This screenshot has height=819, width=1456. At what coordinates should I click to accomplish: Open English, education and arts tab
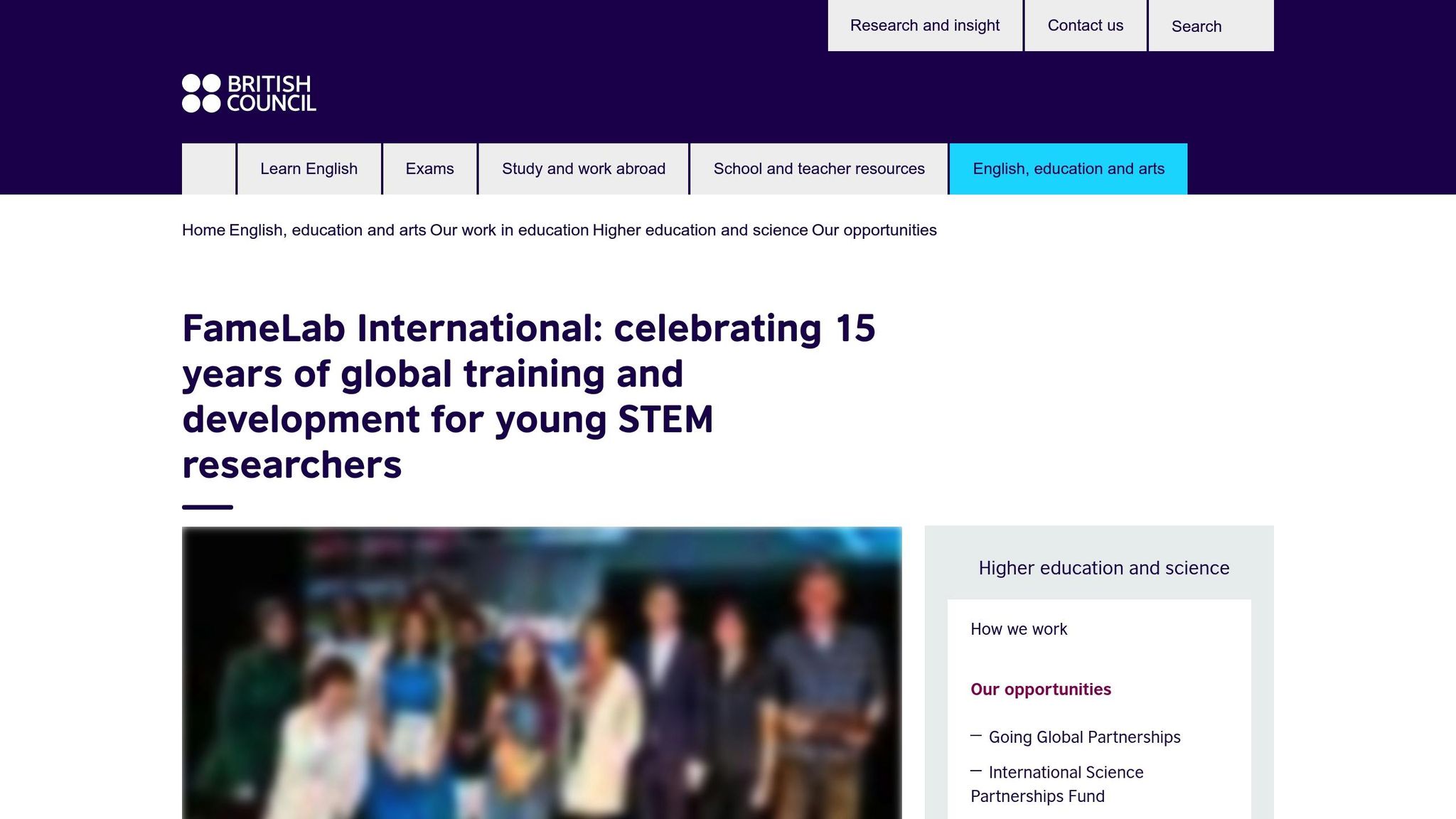tap(1069, 168)
